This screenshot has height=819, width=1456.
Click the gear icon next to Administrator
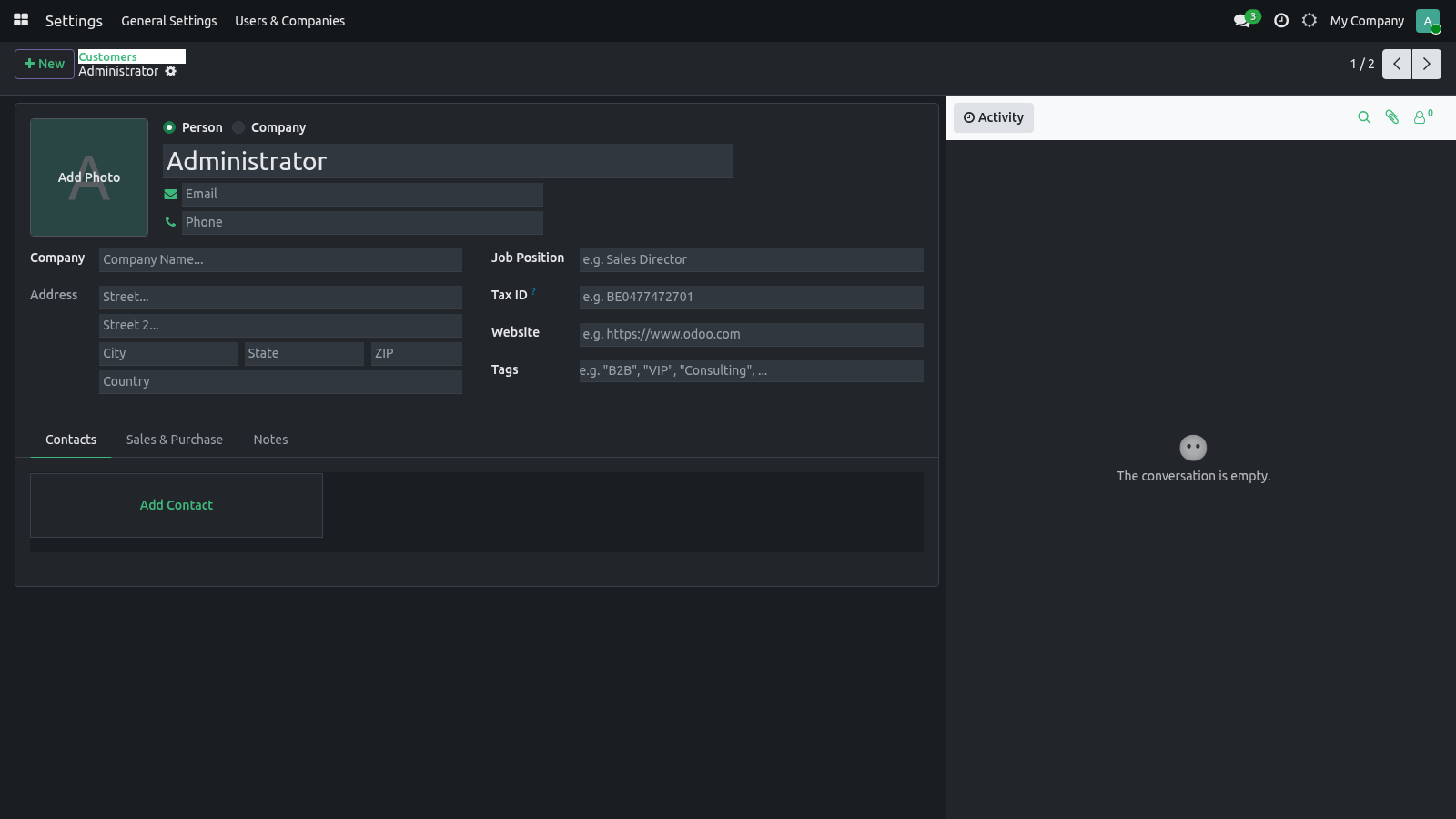[171, 71]
